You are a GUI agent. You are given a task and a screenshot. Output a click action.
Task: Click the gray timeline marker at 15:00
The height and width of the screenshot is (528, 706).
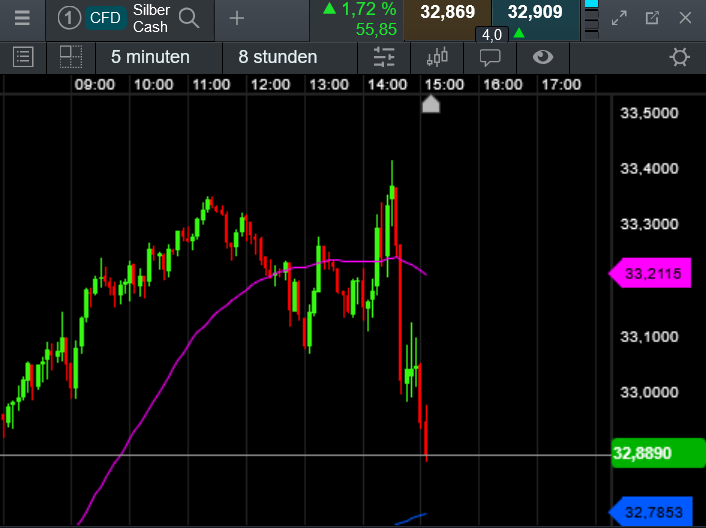point(431,104)
